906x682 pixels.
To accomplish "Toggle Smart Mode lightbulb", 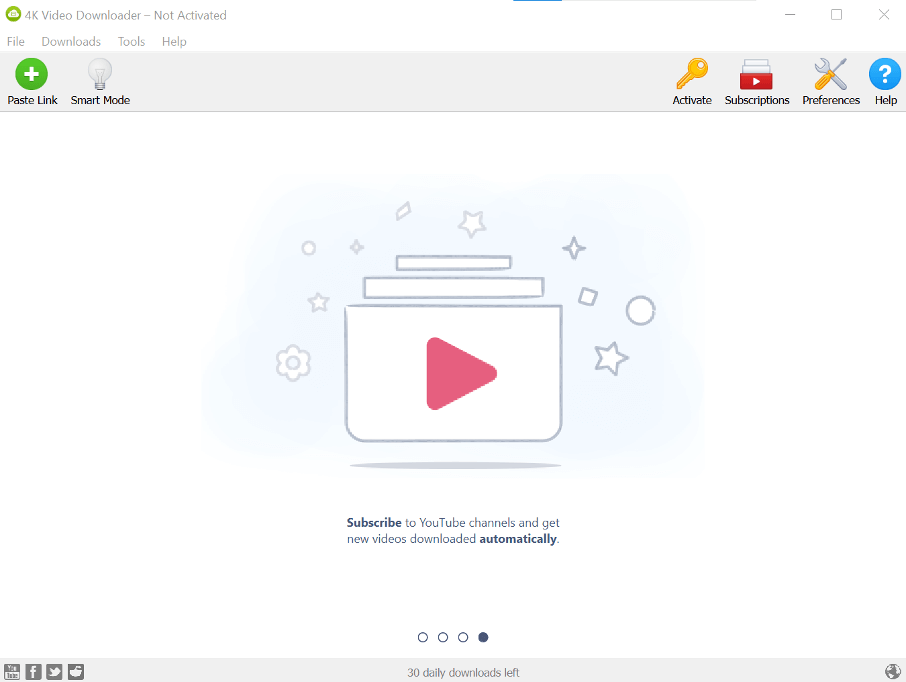I will pos(100,81).
